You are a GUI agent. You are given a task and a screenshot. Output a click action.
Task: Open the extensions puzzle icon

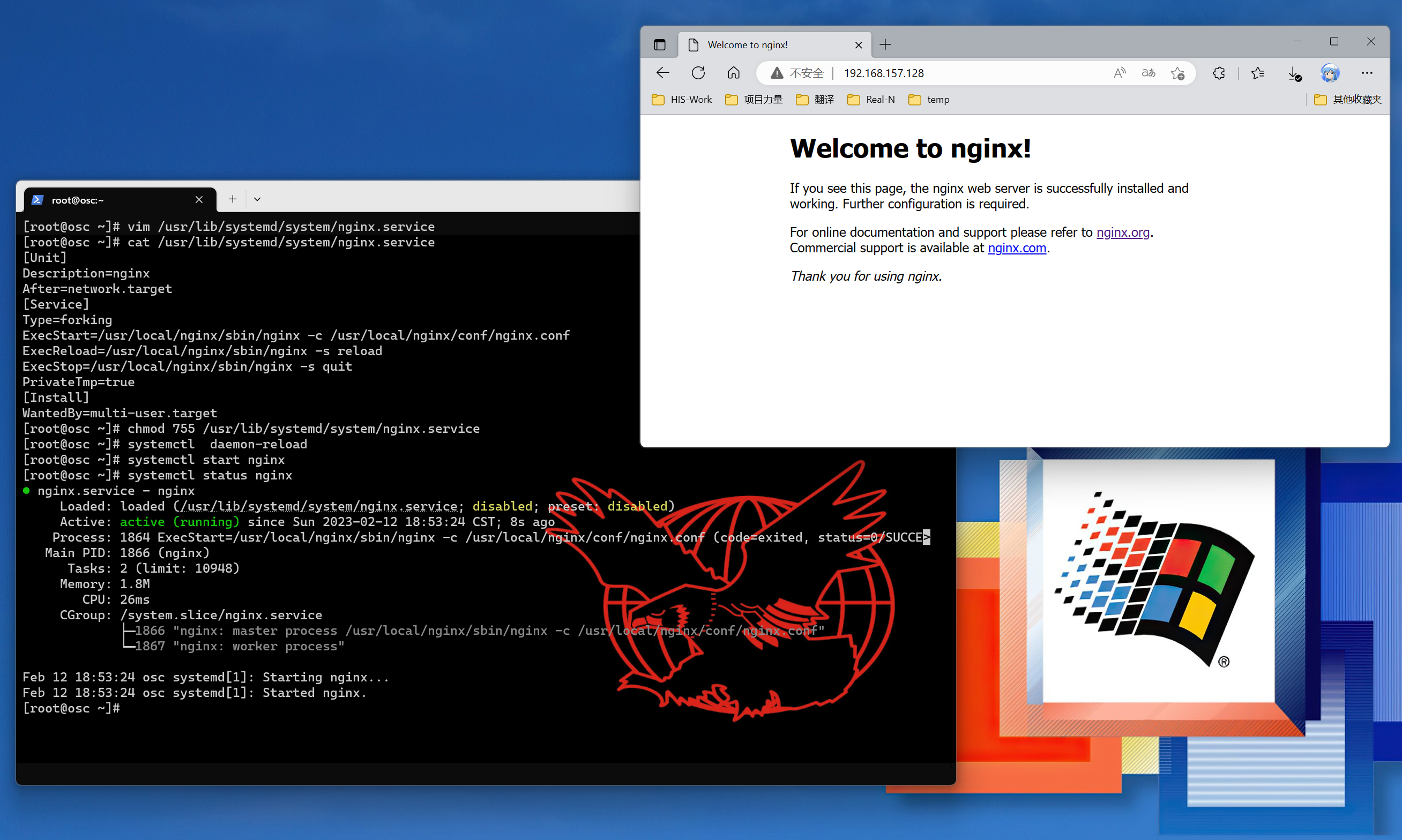coord(1219,73)
